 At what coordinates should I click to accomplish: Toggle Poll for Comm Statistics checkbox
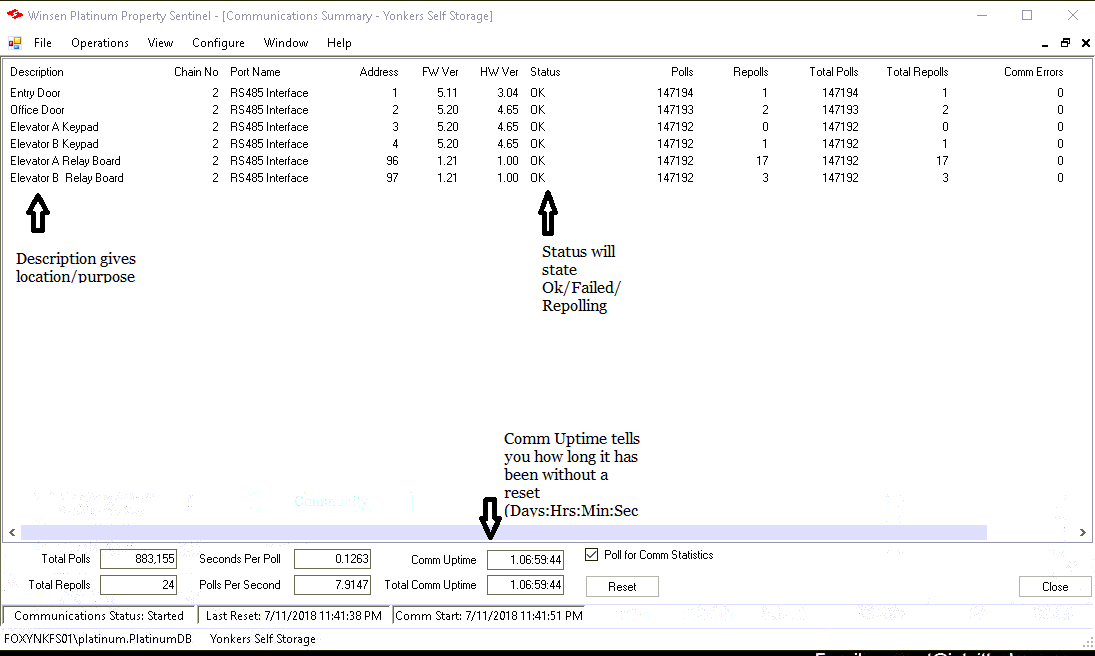coord(591,555)
